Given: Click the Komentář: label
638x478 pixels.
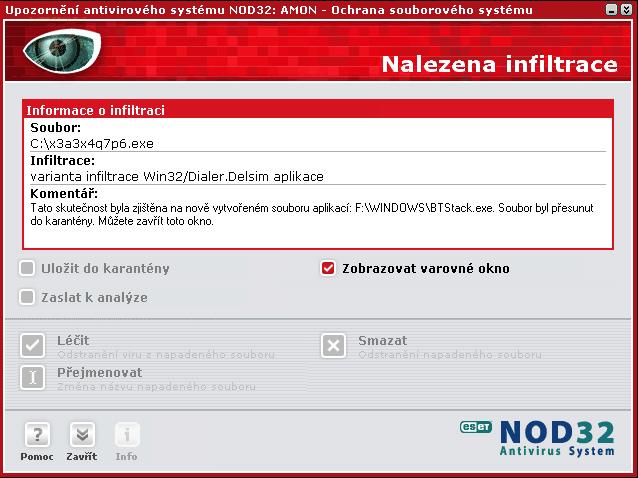Looking at the screenshot, I should point(64,193).
